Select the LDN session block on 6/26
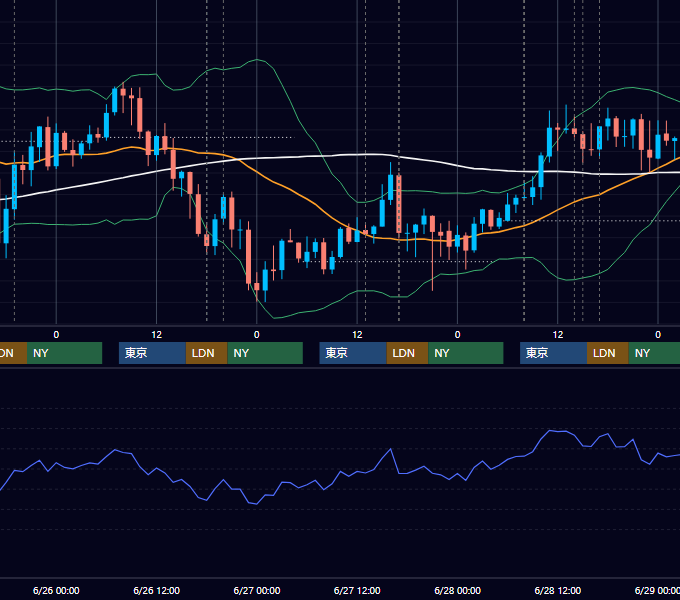This screenshot has height=600, width=680. pos(206,353)
